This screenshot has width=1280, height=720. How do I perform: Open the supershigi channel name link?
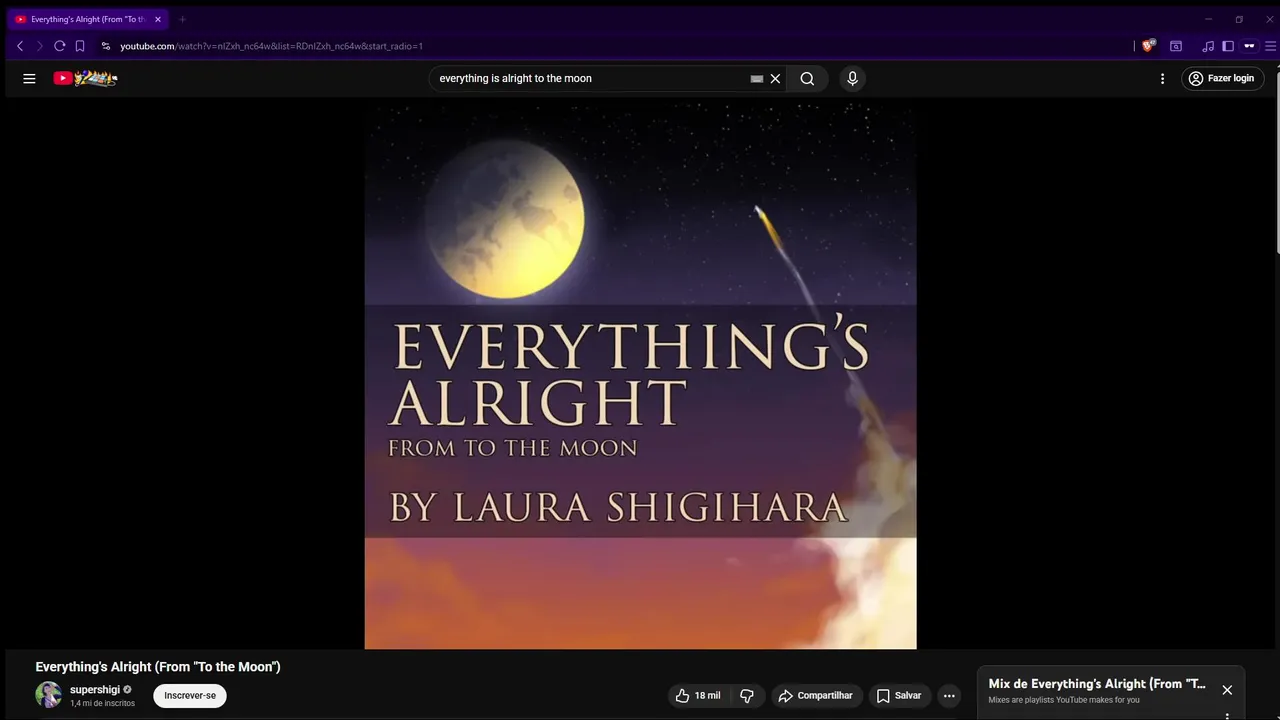(x=95, y=689)
